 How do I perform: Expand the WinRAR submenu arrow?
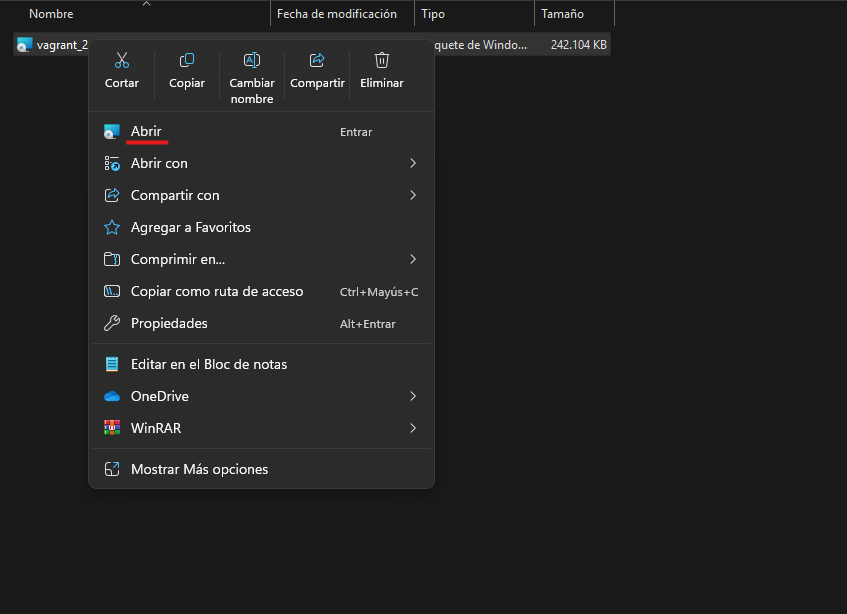tap(413, 428)
